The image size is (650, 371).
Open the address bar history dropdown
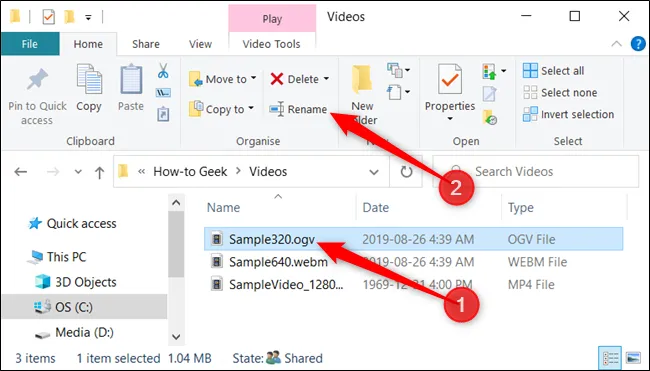(x=374, y=172)
